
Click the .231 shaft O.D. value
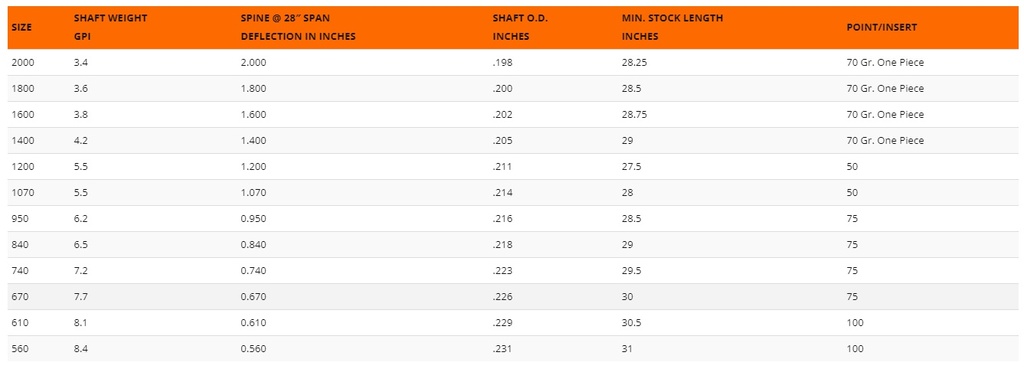pyautogui.click(x=502, y=349)
